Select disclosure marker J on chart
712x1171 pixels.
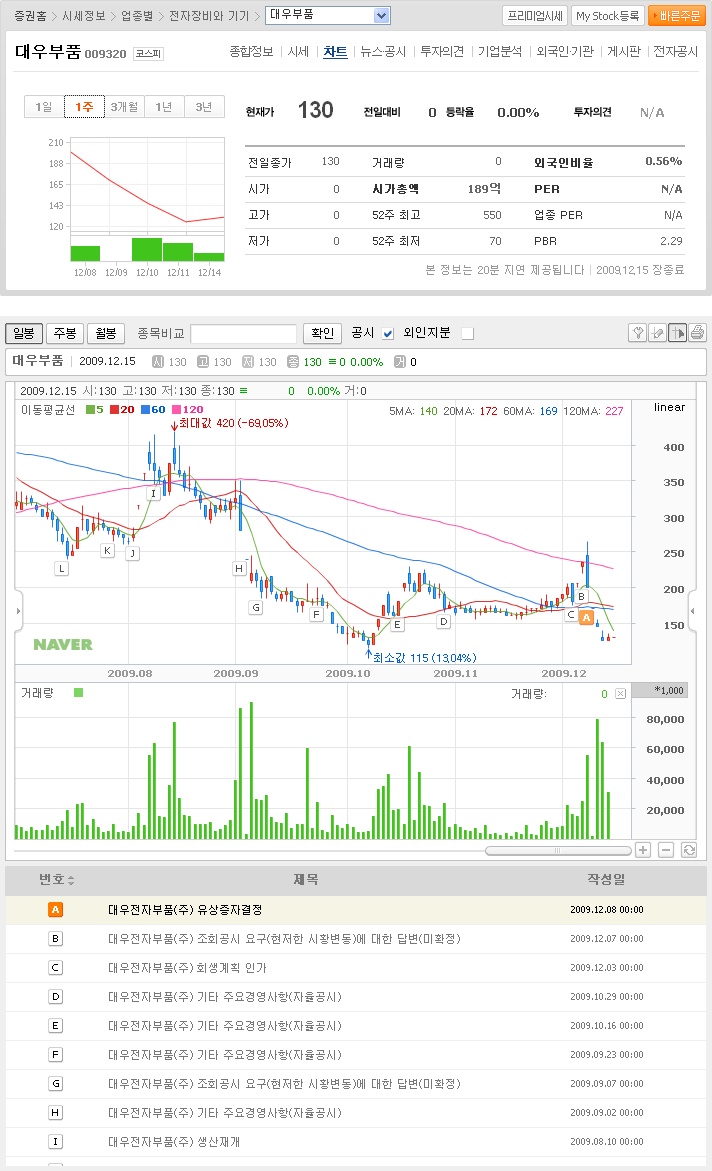(132, 553)
